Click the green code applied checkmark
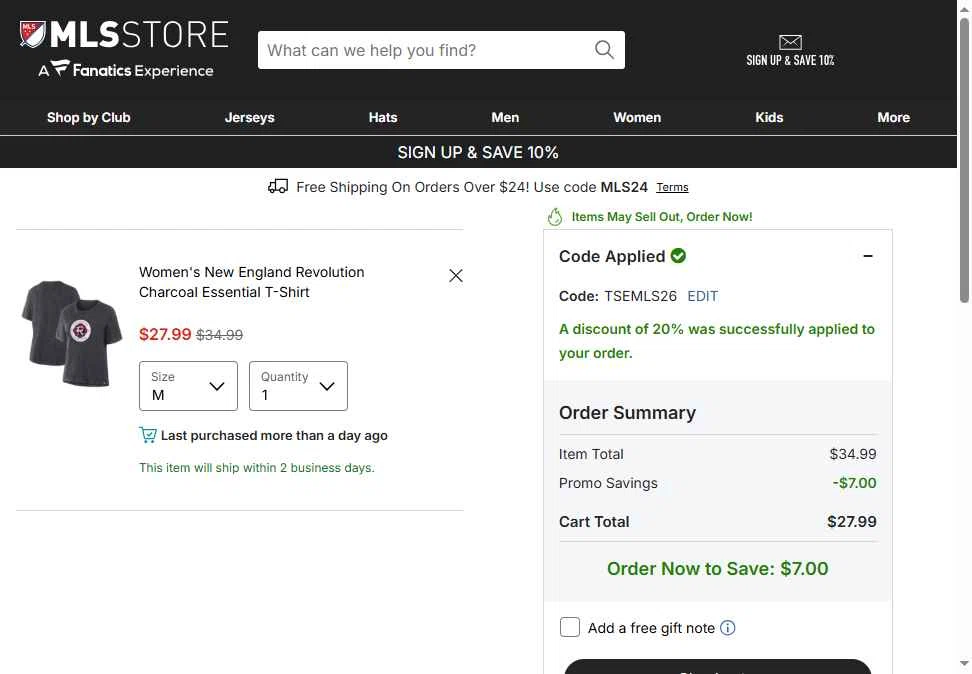Viewport: 972px width, 674px height. click(x=678, y=255)
